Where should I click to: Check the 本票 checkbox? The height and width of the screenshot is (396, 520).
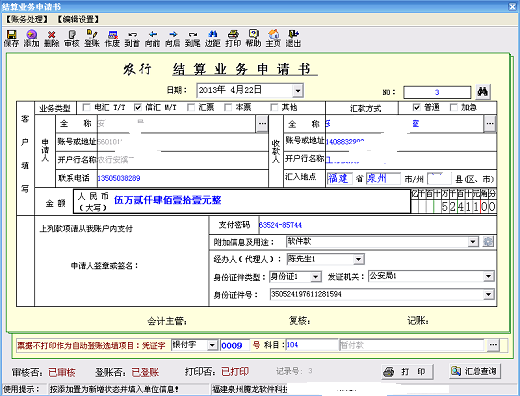pos(228,107)
